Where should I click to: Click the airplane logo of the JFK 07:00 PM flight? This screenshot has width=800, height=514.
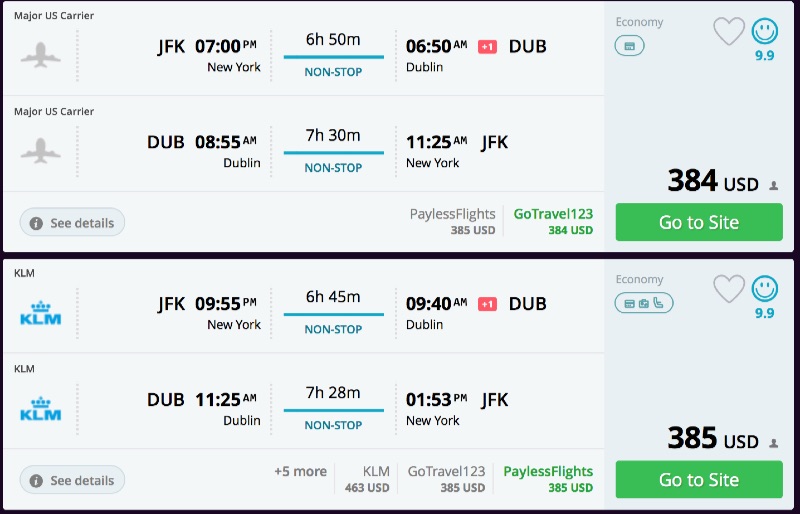point(41,56)
